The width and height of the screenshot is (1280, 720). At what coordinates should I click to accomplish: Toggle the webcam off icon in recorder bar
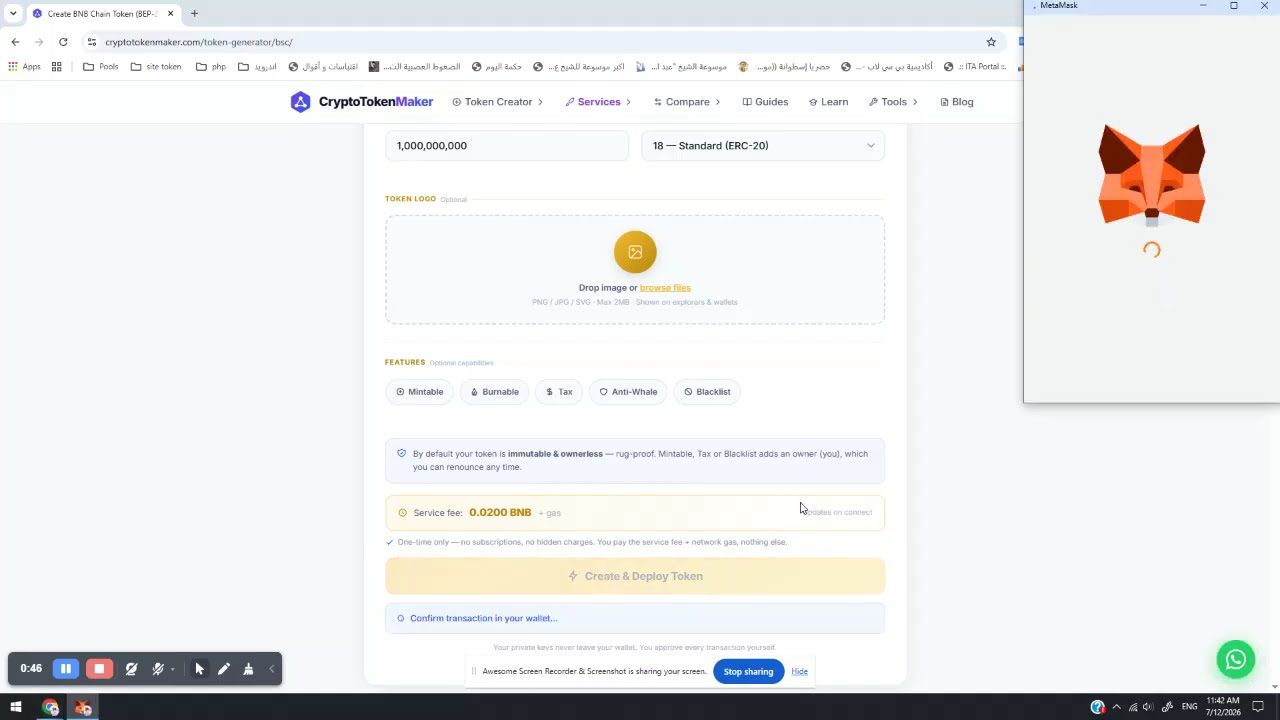click(x=131, y=669)
